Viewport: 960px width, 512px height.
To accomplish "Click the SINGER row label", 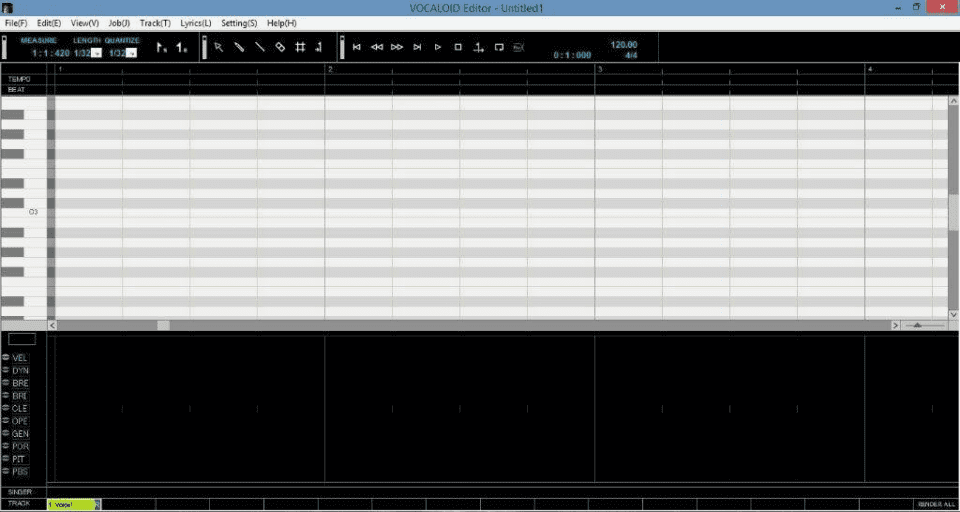I will 20,492.
